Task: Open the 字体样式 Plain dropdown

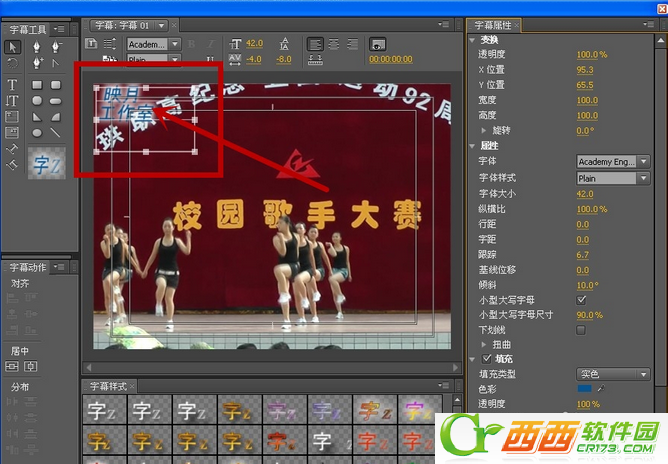Action: pos(613,178)
